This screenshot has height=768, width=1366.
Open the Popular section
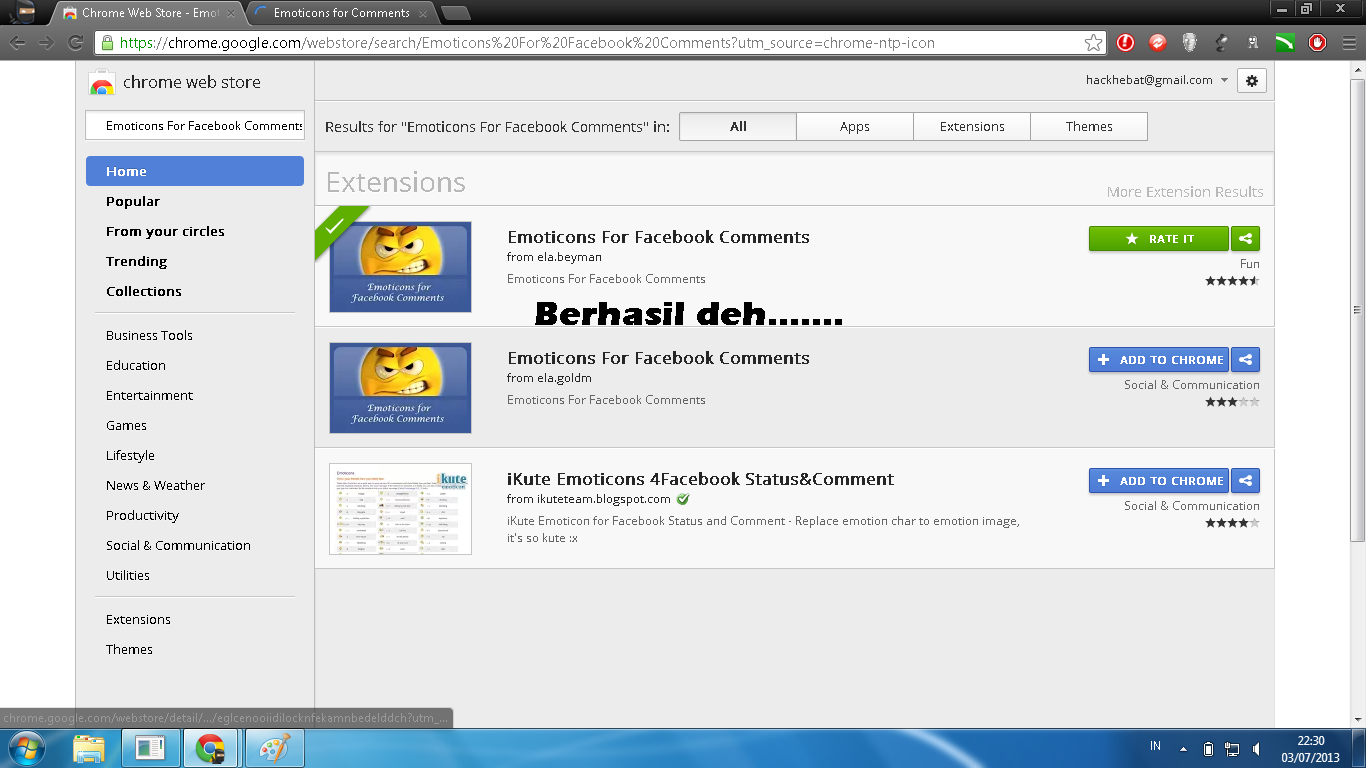(133, 201)
